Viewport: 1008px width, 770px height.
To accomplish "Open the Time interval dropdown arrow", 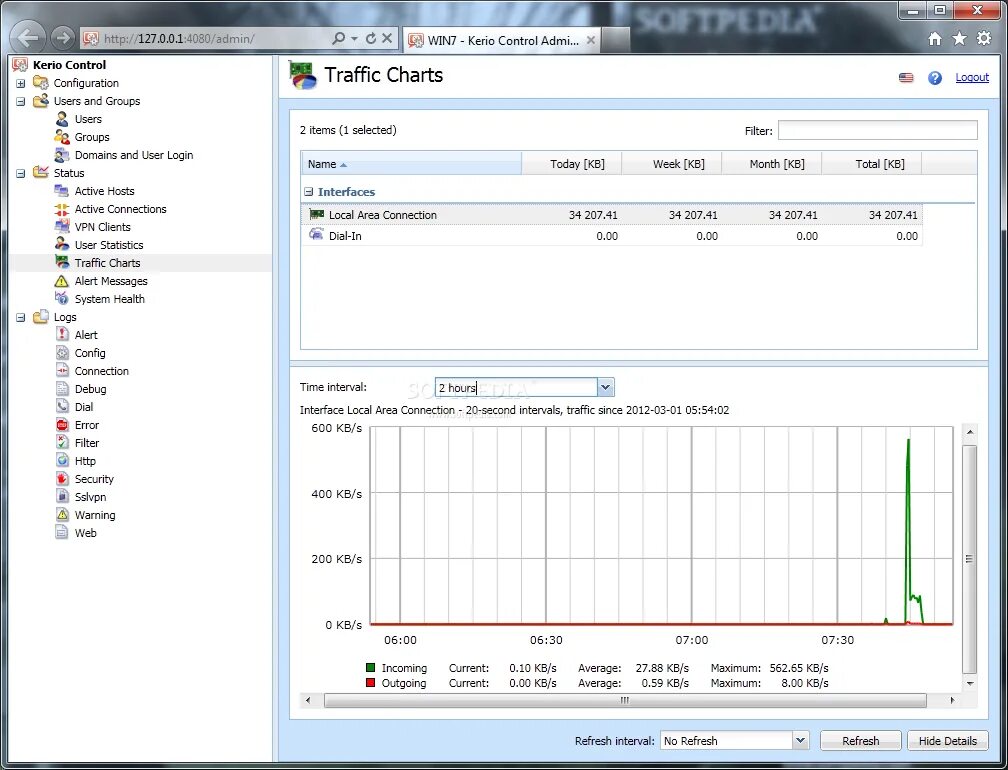I will pos(605,388).
